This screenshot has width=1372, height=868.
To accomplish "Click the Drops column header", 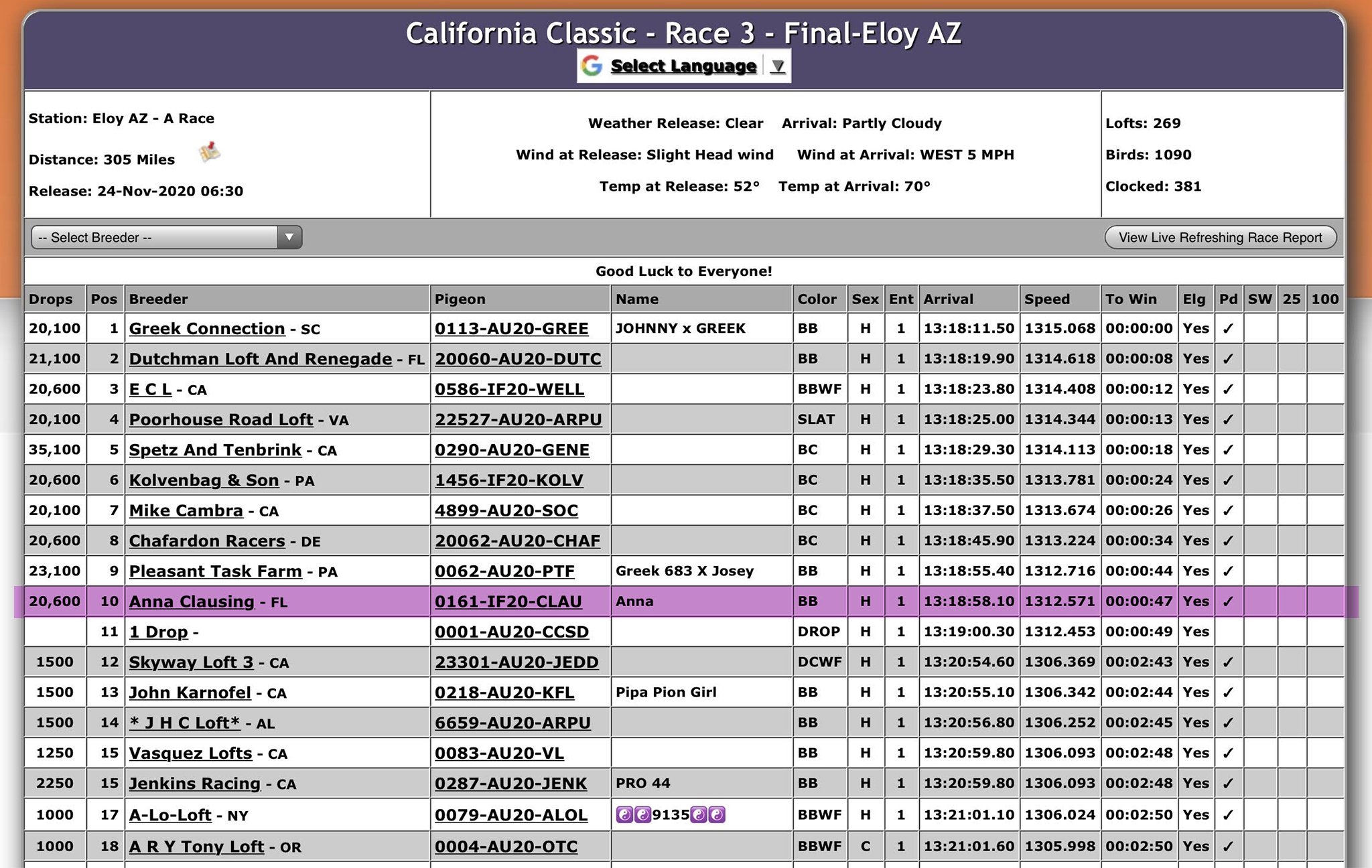I will [51, 299].
